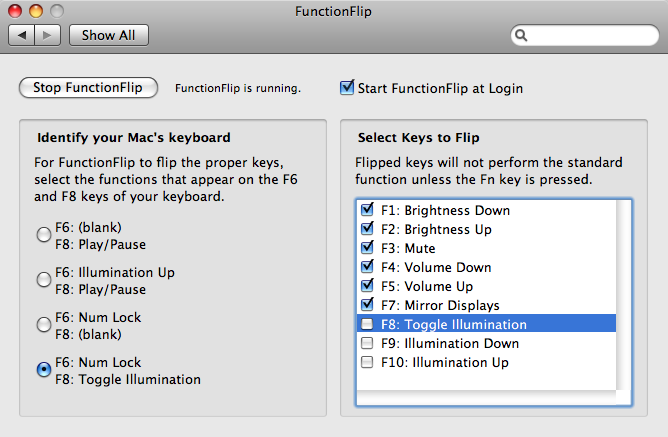
Task: Toggle the F5: Volume Up checkbox
Action: (x=367, y=287)
